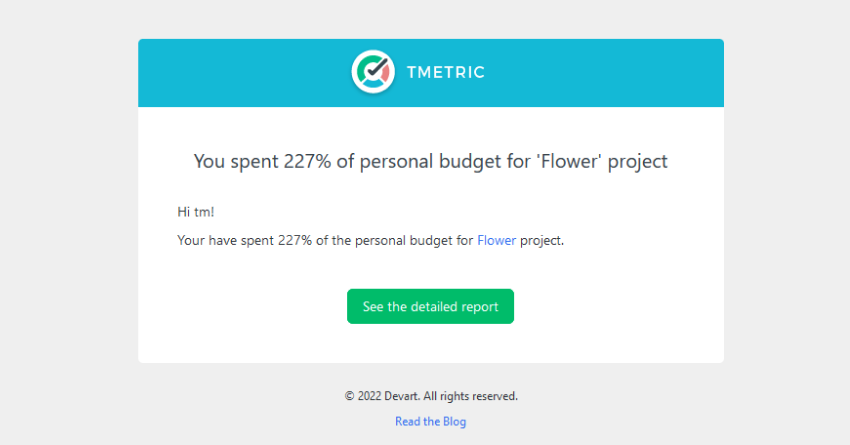Click the checkmark inside the TMetric logo
This screenshot has height=445, width=850.
[x=377, y=68]
